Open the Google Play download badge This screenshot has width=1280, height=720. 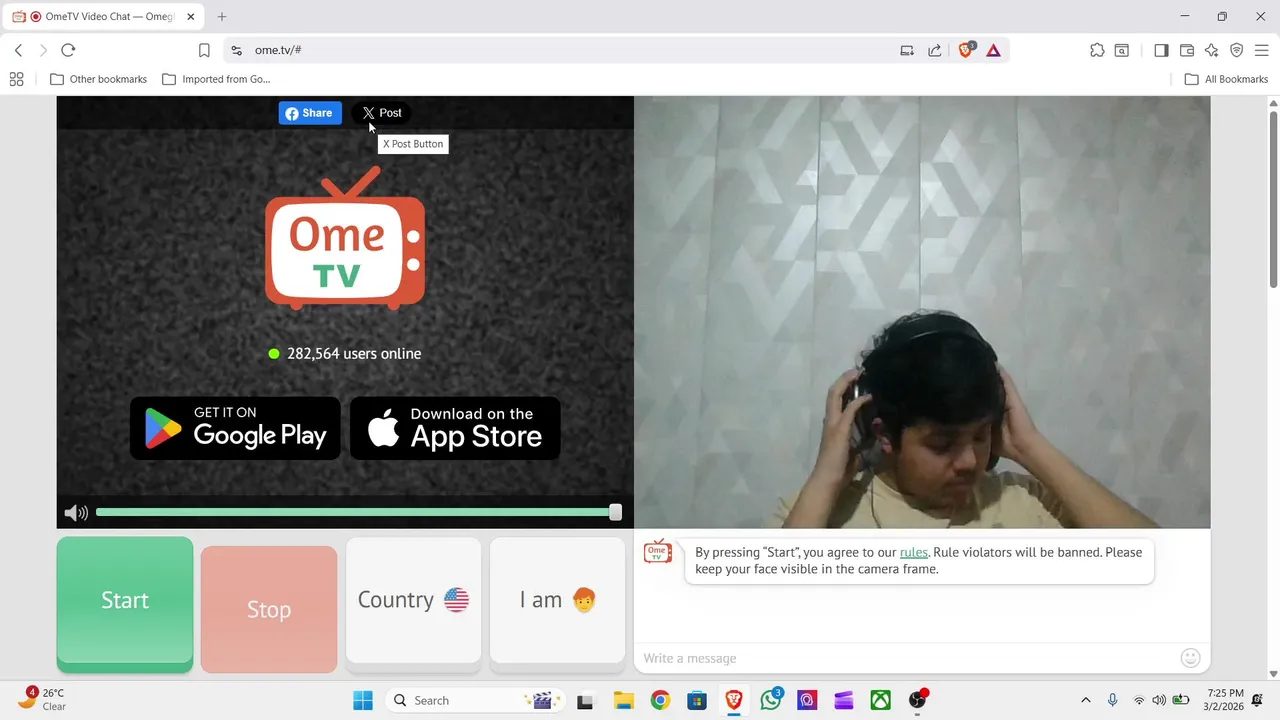pyautogui.click(x=235, y=428)
